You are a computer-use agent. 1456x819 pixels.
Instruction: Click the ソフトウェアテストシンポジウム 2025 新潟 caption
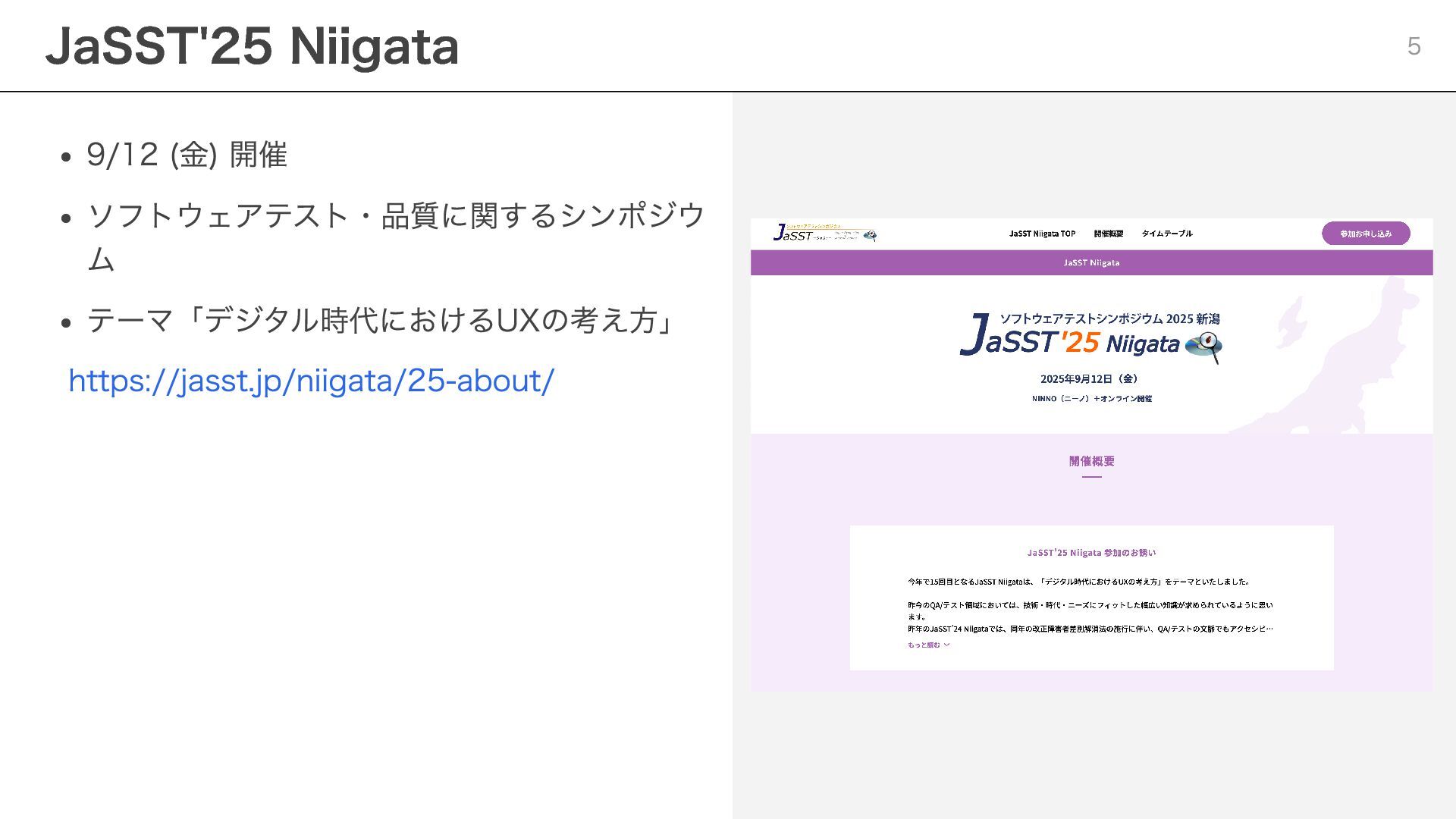[x=1109, y=319]
